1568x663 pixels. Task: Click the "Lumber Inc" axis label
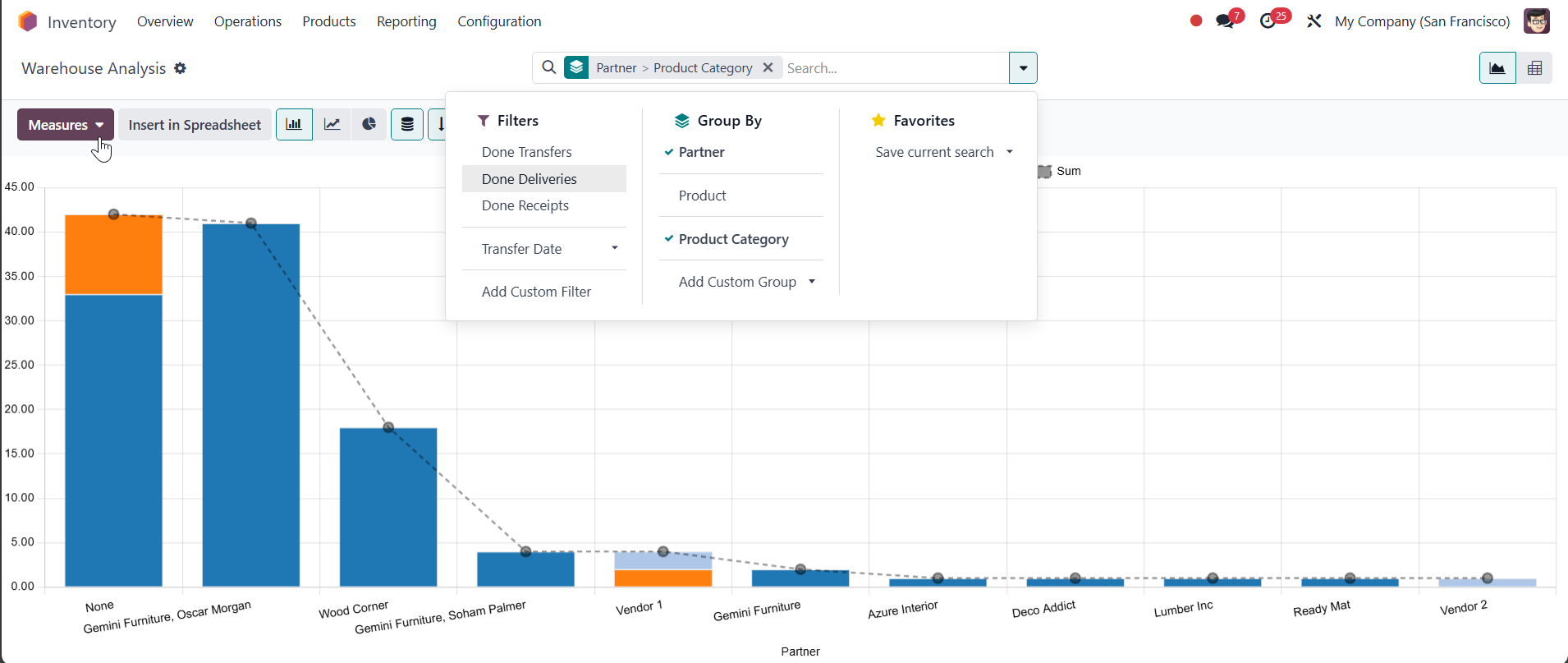coord(1183,610)
